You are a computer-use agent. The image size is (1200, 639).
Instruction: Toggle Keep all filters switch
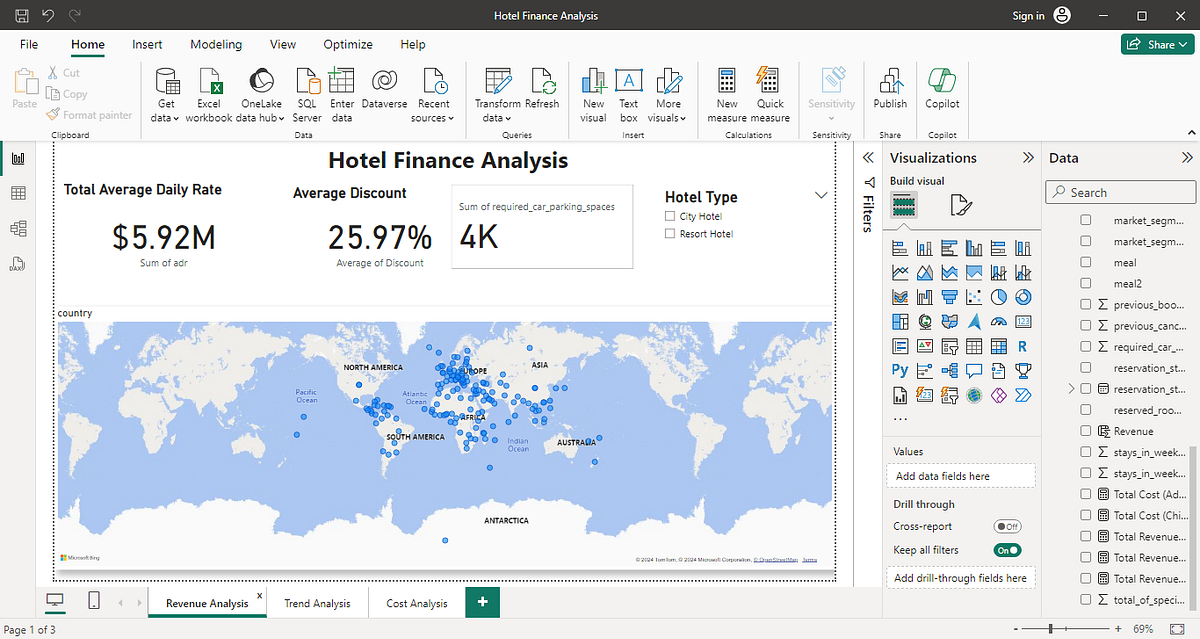(1006, 550)
